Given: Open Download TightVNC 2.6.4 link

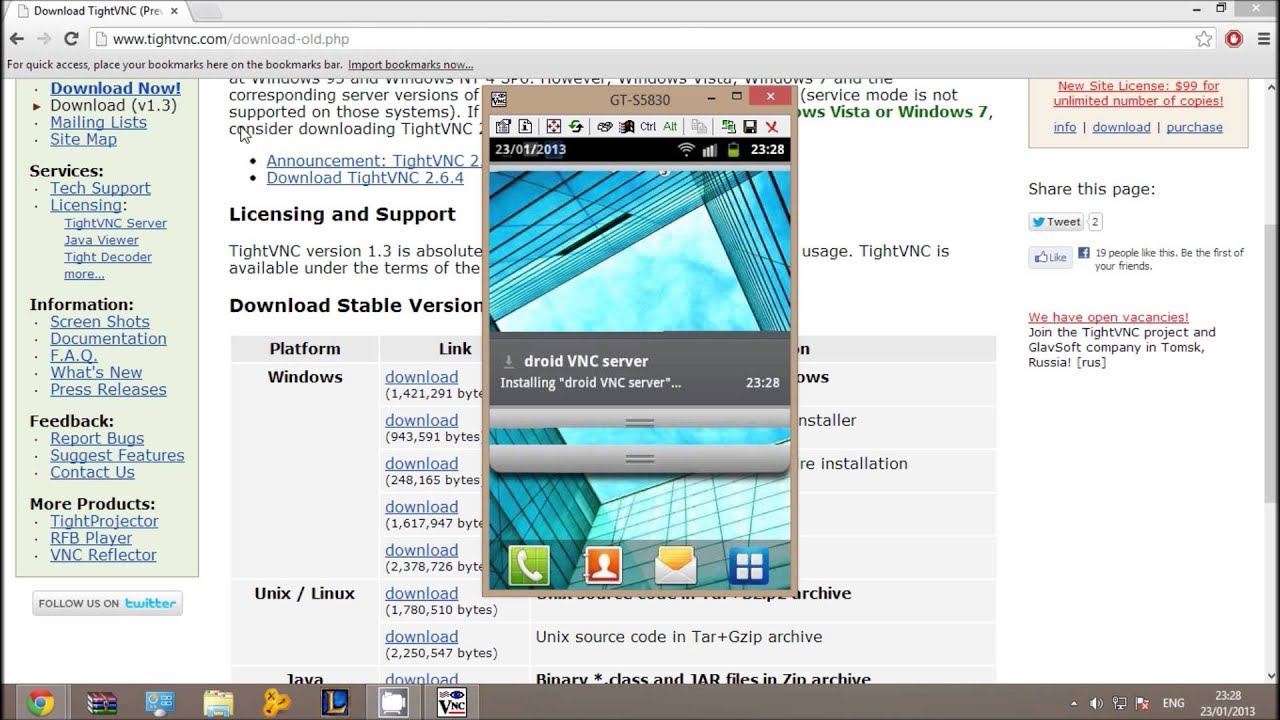Looking at the screenshot, I should [x=365, y=178].
